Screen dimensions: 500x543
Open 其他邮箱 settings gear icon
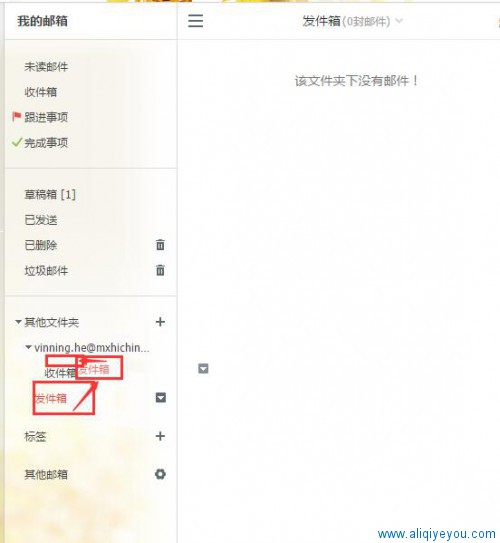click(160, 474)
